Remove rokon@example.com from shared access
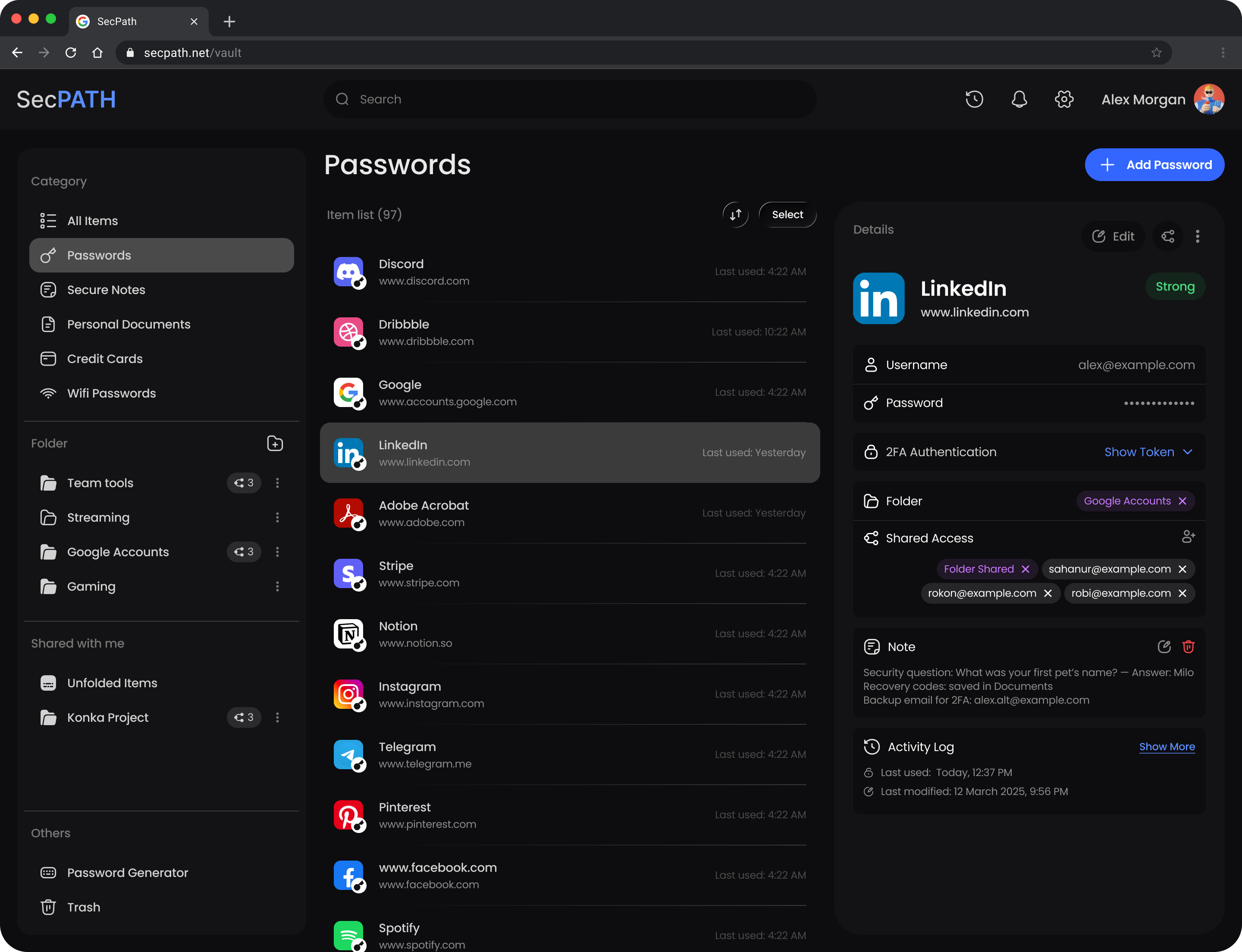 pos(1048,593)
